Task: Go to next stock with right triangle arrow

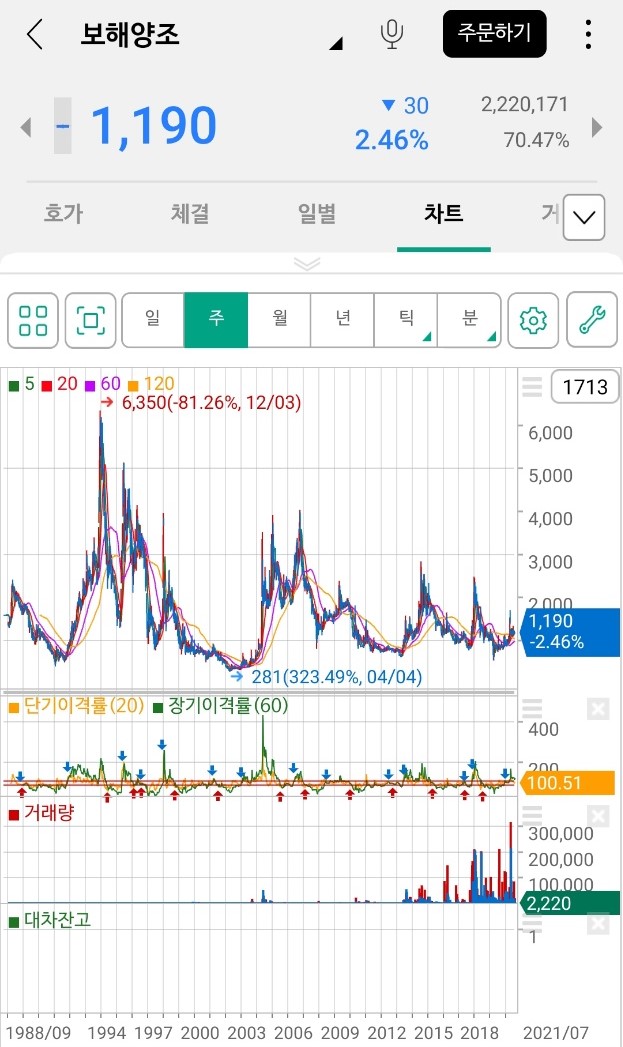Action: pos(596,127)
